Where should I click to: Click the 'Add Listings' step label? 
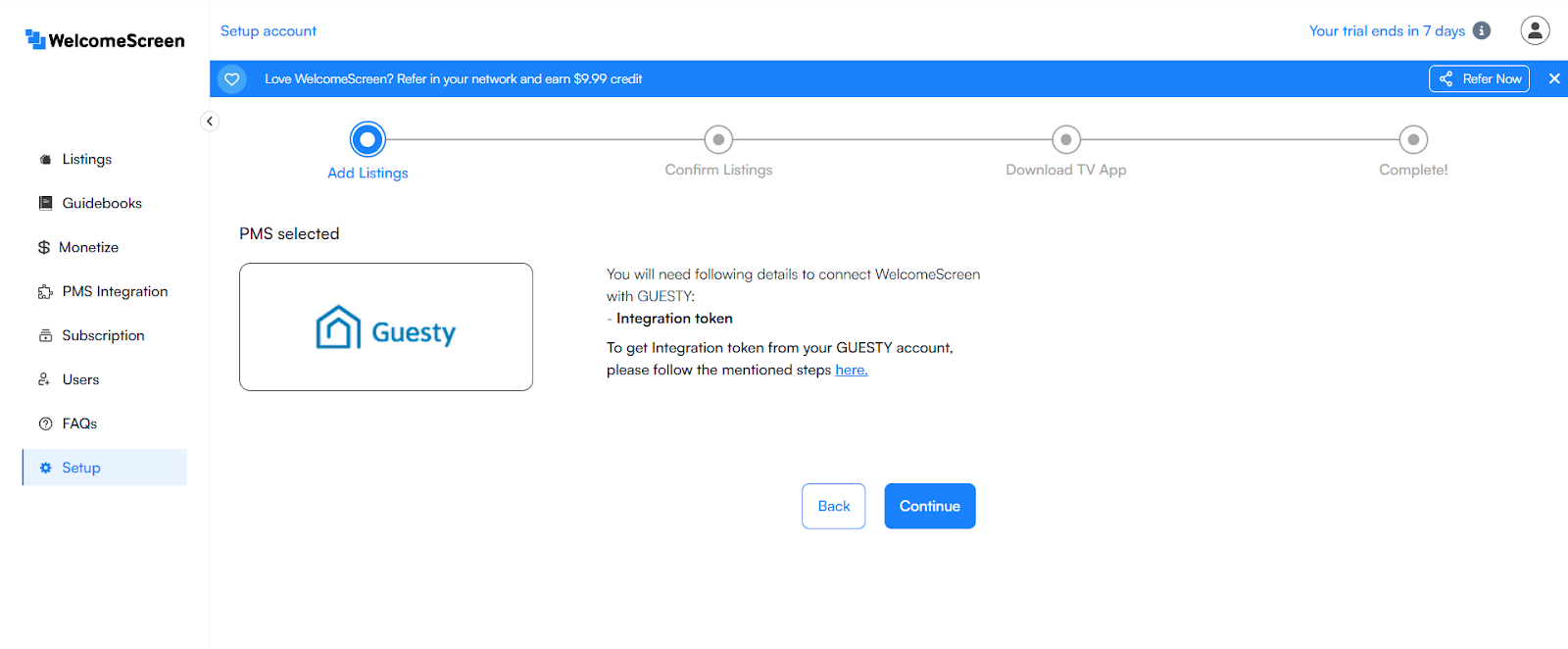367,173
